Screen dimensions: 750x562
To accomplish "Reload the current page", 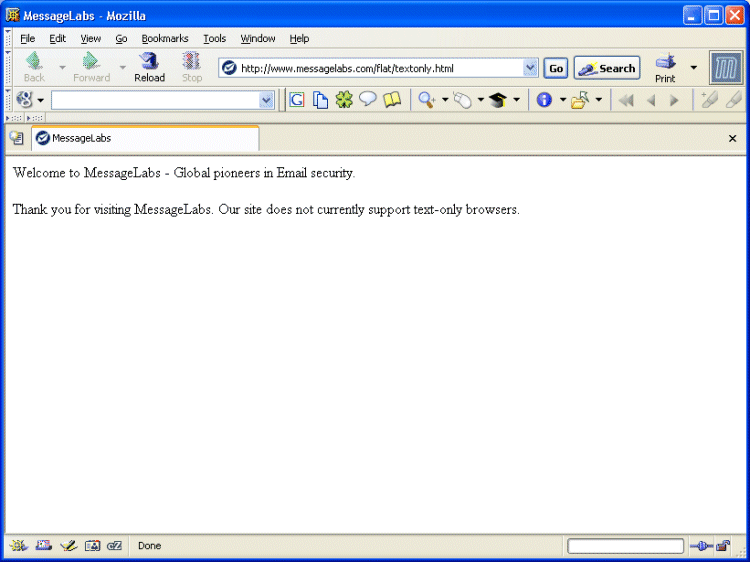I will point(149,67).
